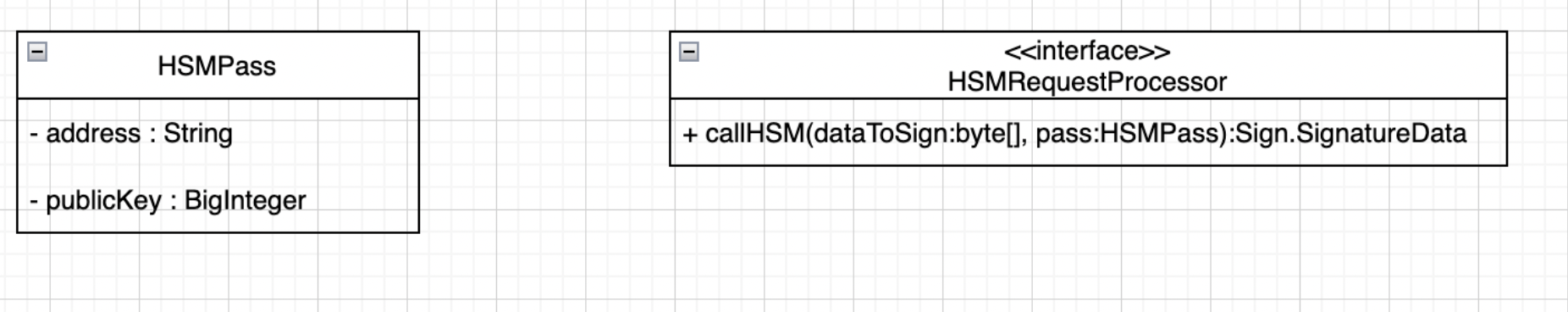
Task: Collapse the HSMRequestProcessor interface box
Action: tap(689, 52)
